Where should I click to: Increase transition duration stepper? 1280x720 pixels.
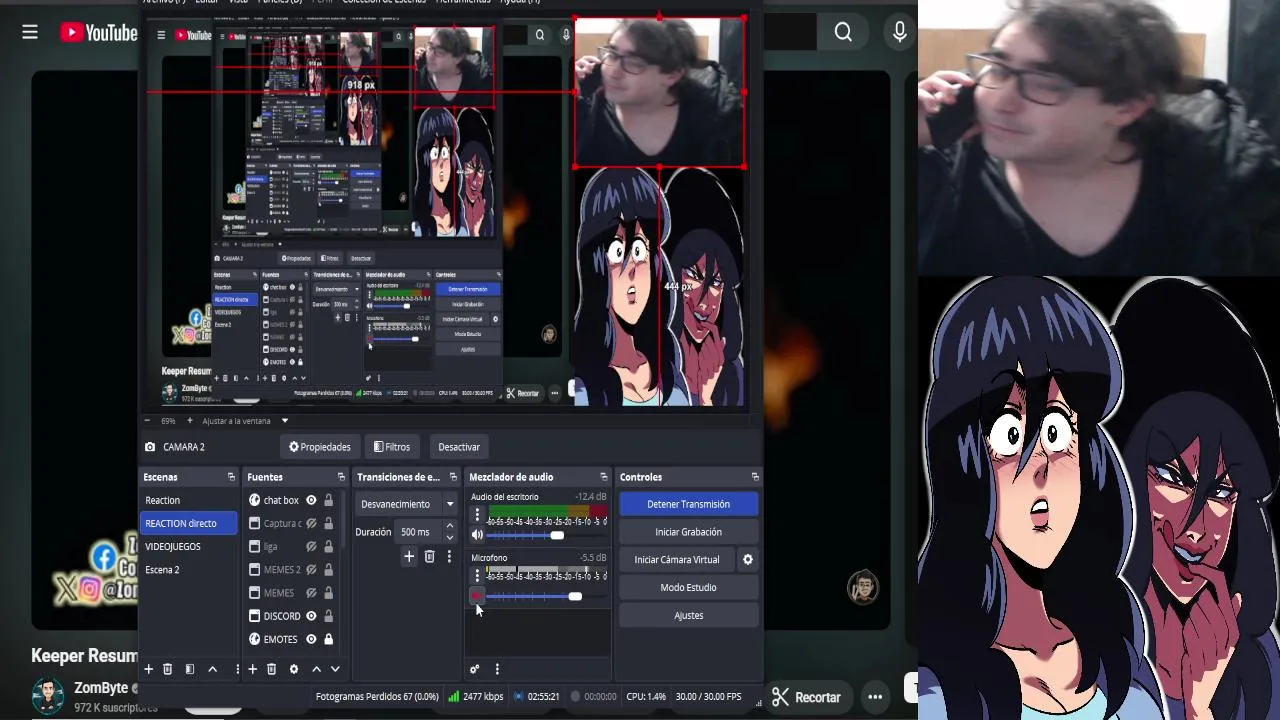click(449, 526)
